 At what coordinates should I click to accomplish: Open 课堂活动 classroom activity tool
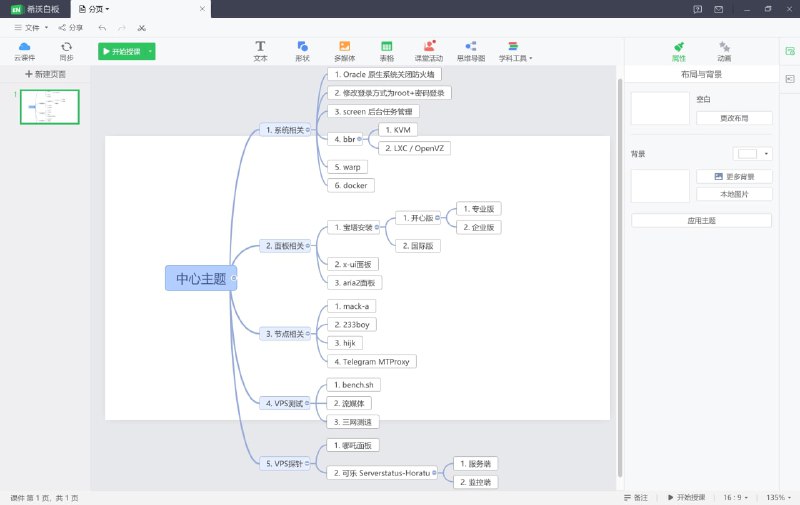click(429, 50)
